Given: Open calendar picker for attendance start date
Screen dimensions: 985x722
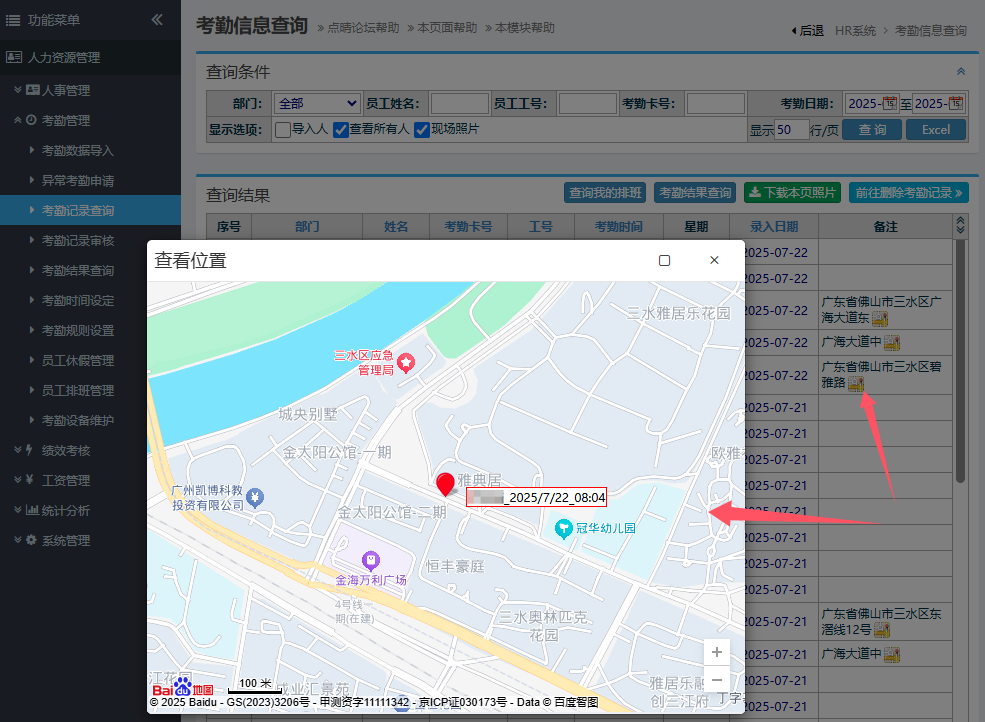Looking at the screenshot, I should point(890,103).
